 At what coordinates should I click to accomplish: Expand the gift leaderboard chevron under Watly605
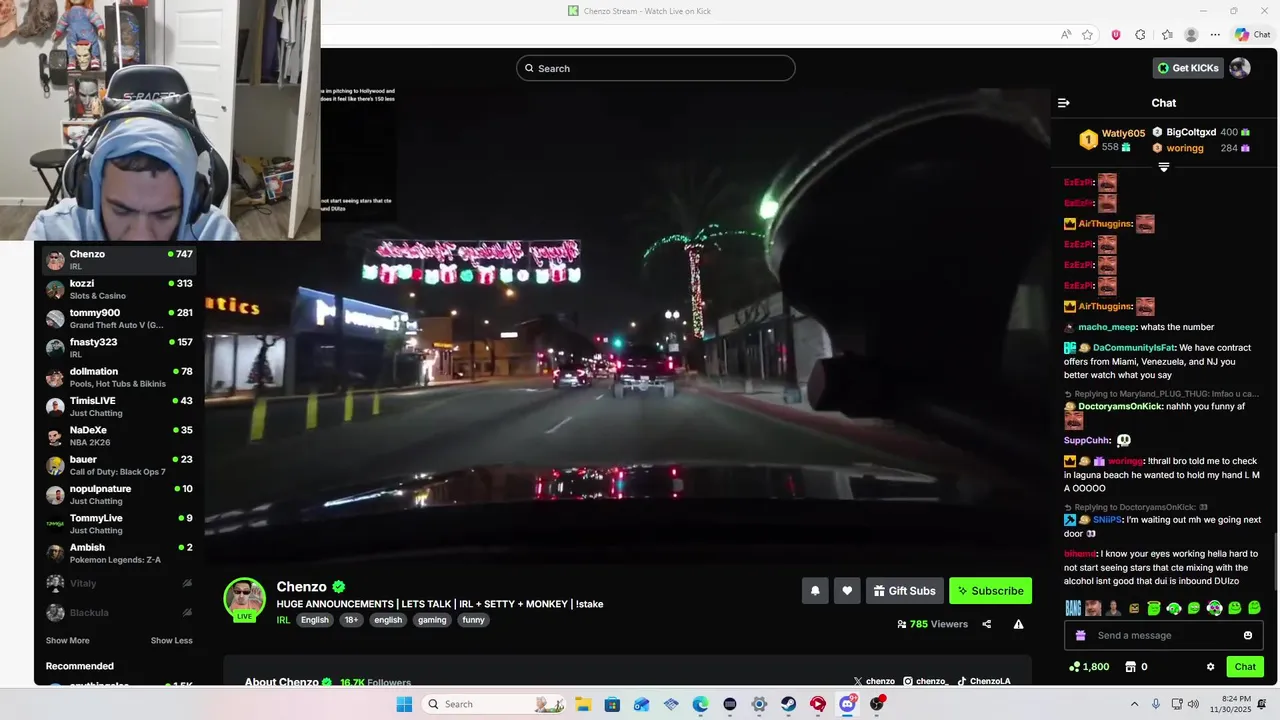1164,167
